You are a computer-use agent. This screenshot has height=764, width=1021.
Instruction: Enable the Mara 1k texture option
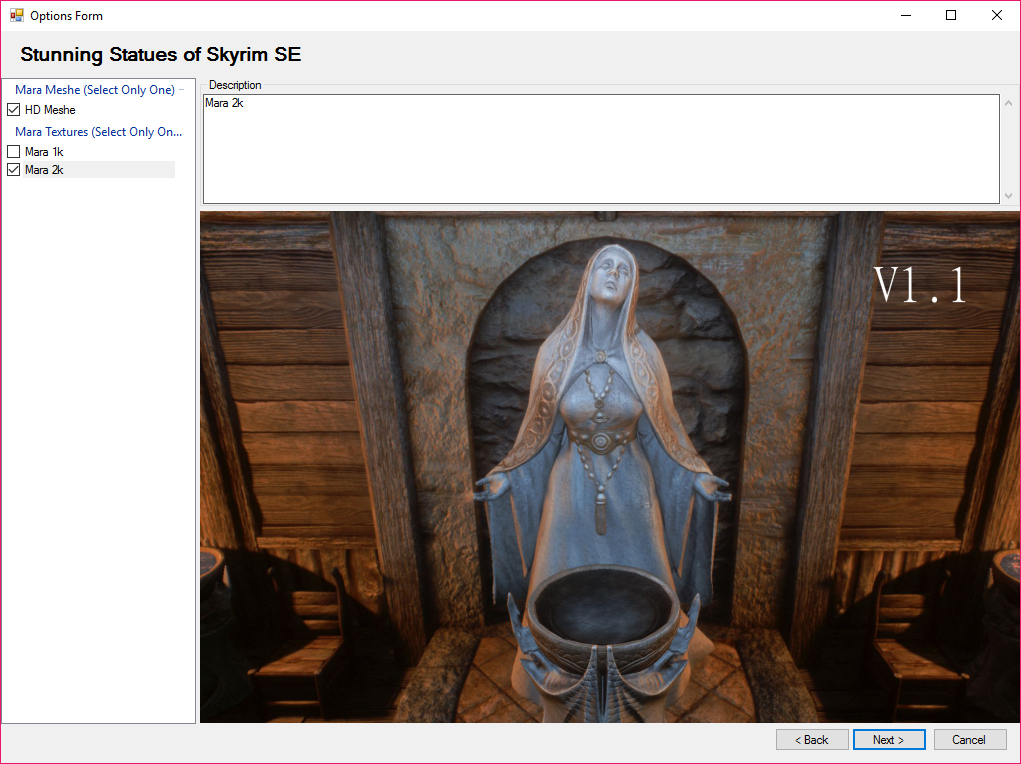click(x=14, y=152)
